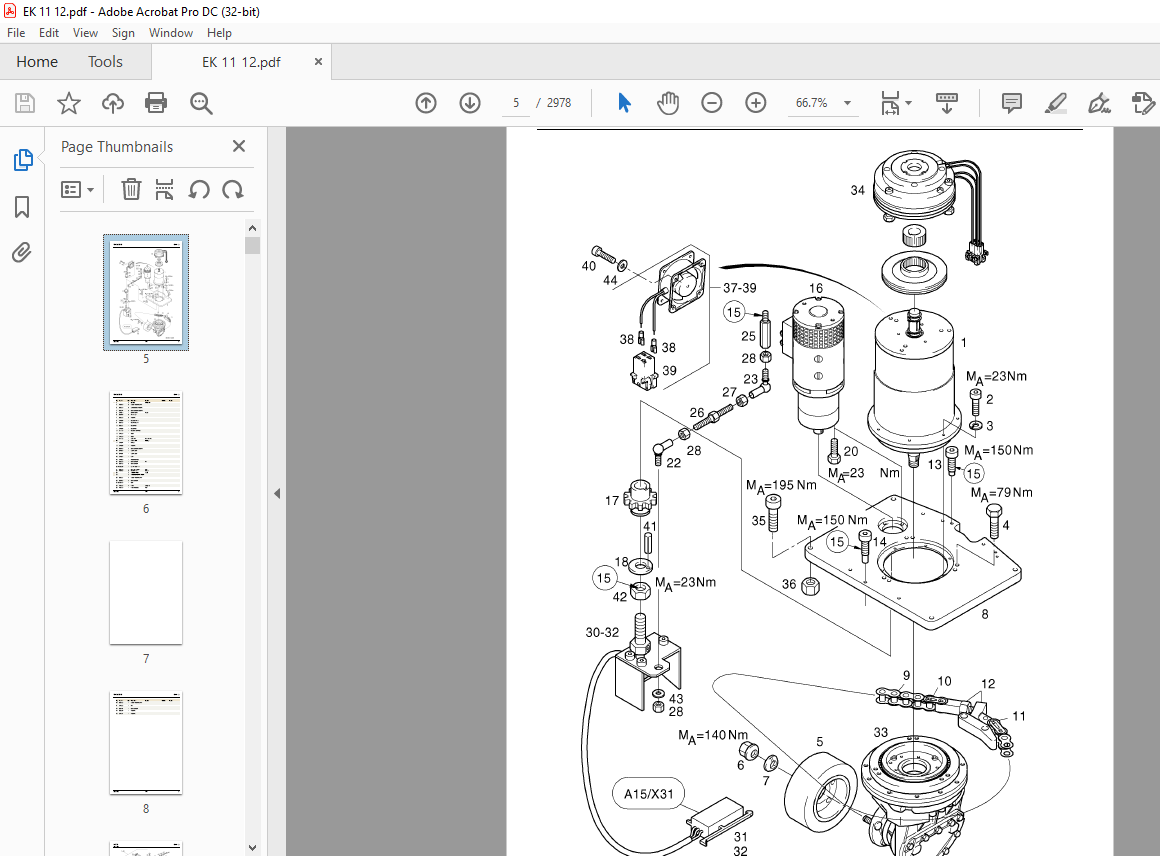Open the File menu
The image size is (1160, 856).
point(16,33)
